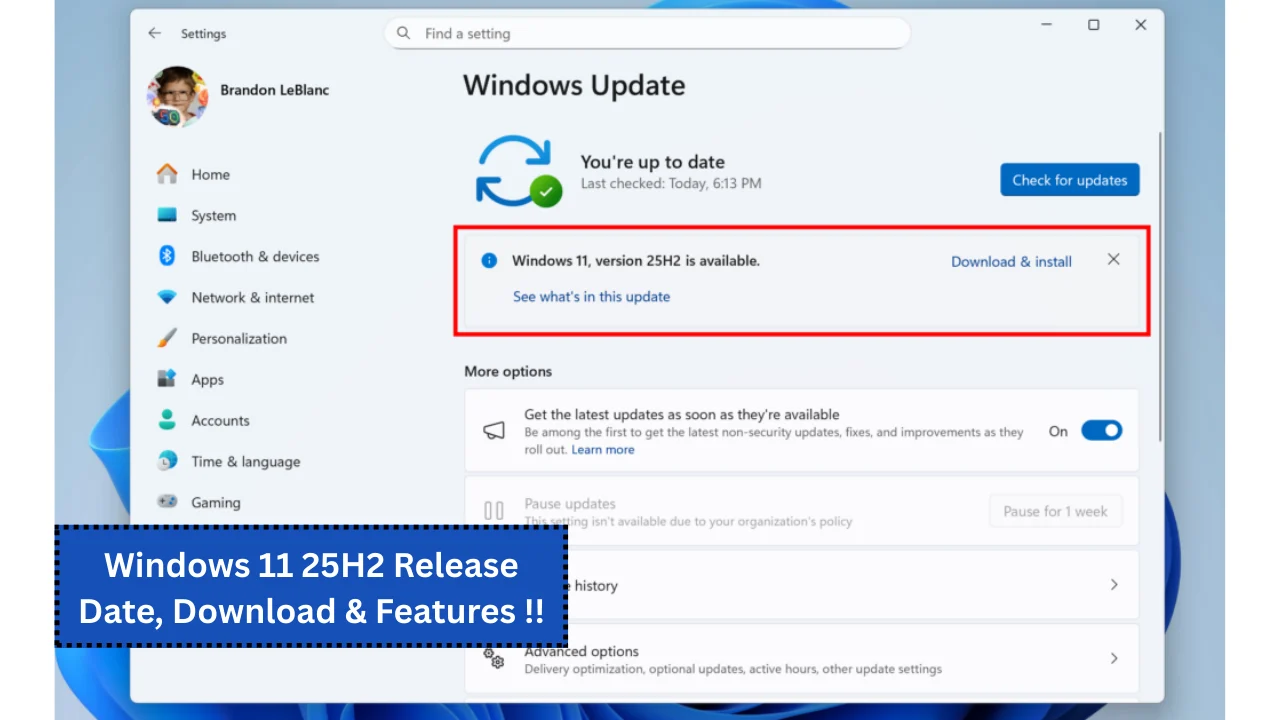This screenshot has height=720, width=1280.
Task: Open the Apps settings icon
Action: 167,379
